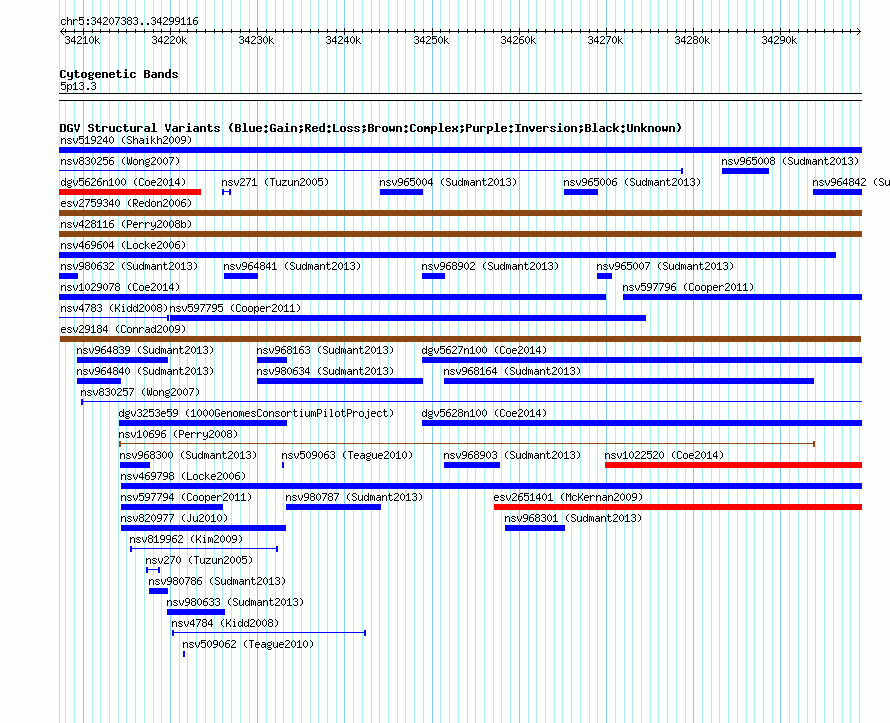Click dgv5627n100 (Coe2014) label
Viewport: 890px width, 723px height.
pyautogui.click(x=484, y=350)
